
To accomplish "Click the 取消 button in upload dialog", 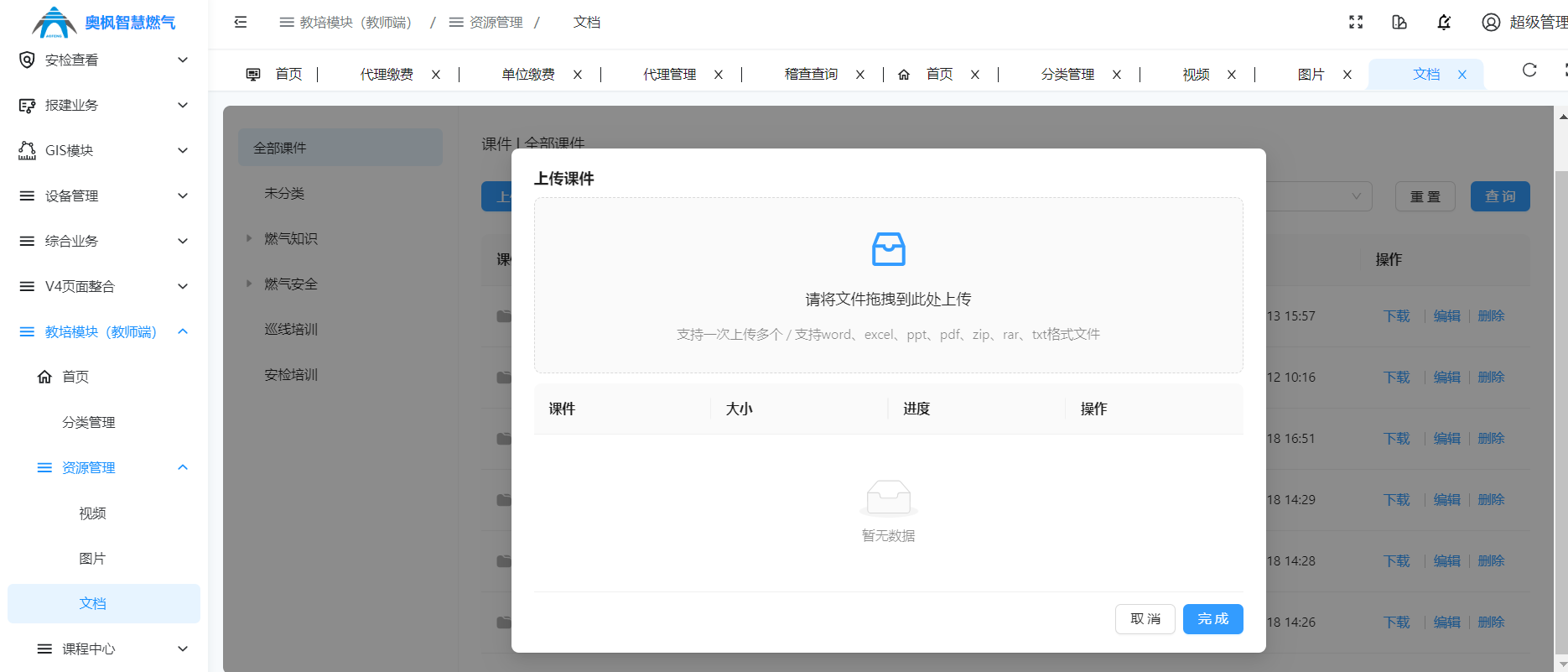I will coord(1145,619).
